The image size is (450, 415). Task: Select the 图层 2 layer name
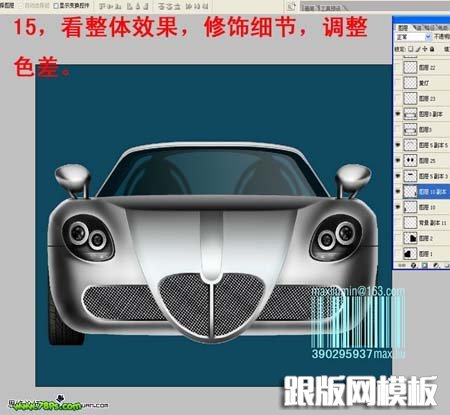426,238
